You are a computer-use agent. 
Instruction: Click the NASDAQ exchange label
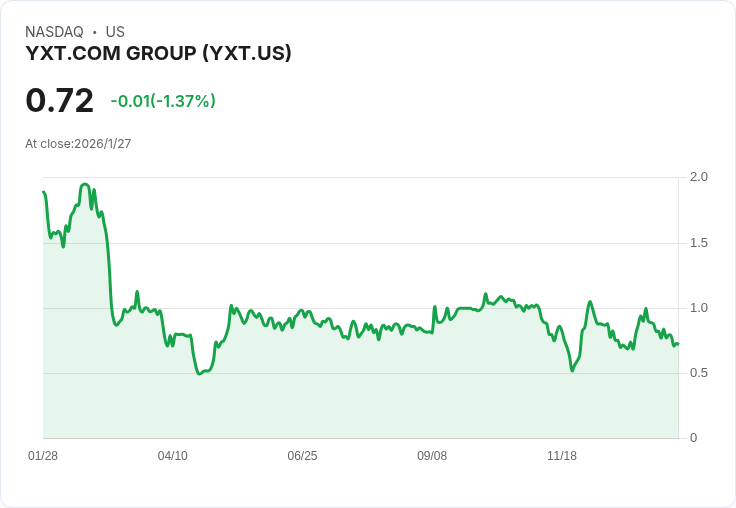tap(54, 32)
